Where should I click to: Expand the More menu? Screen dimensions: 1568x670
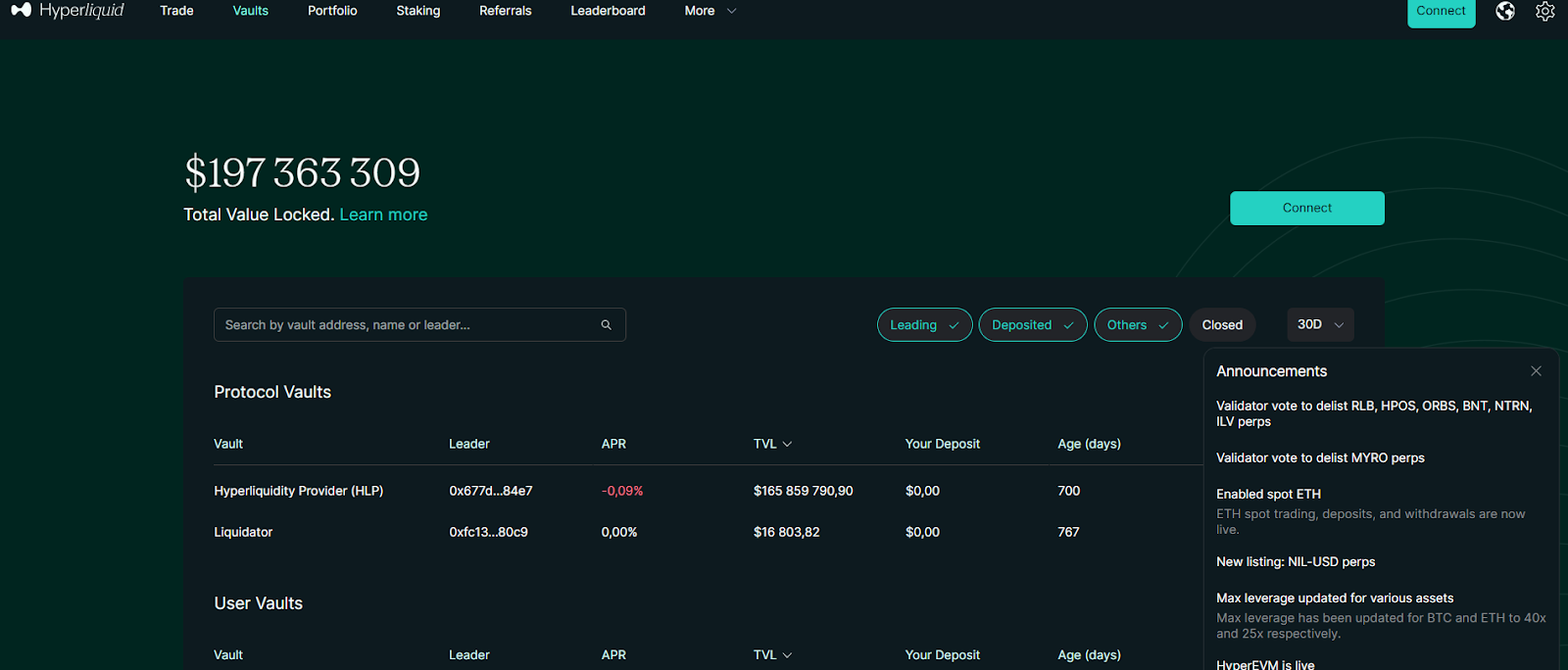710,11
